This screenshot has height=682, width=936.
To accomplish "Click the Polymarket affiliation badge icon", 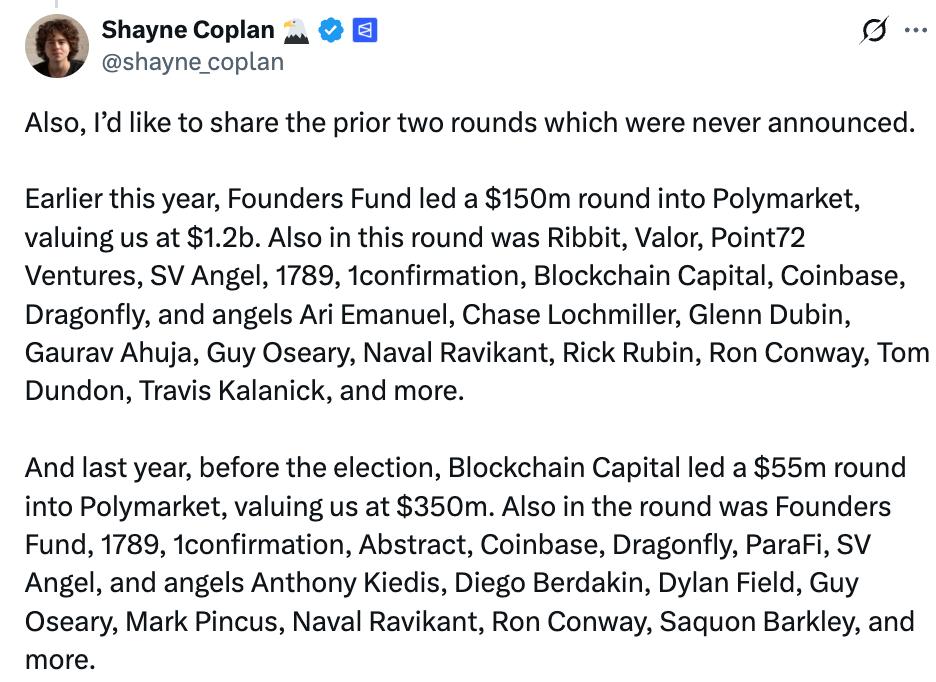I will [x=365, y=31].
